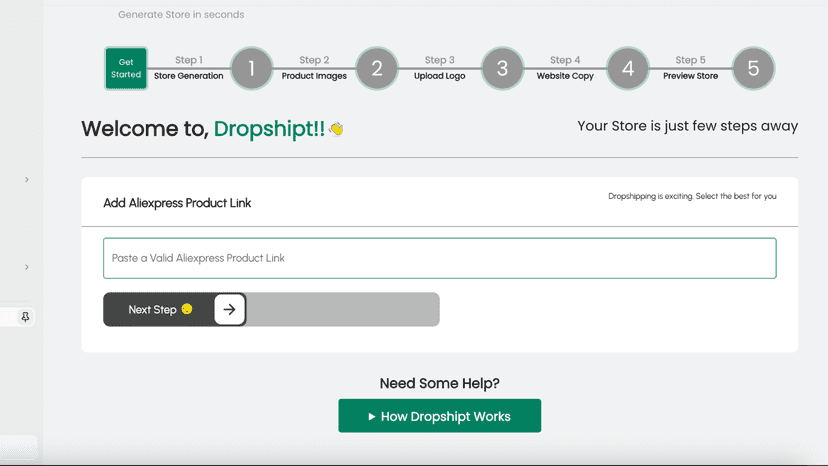This screenshot has width=828, height=466.
Task: Click the Get Started step badge
Action: point(126,68)
